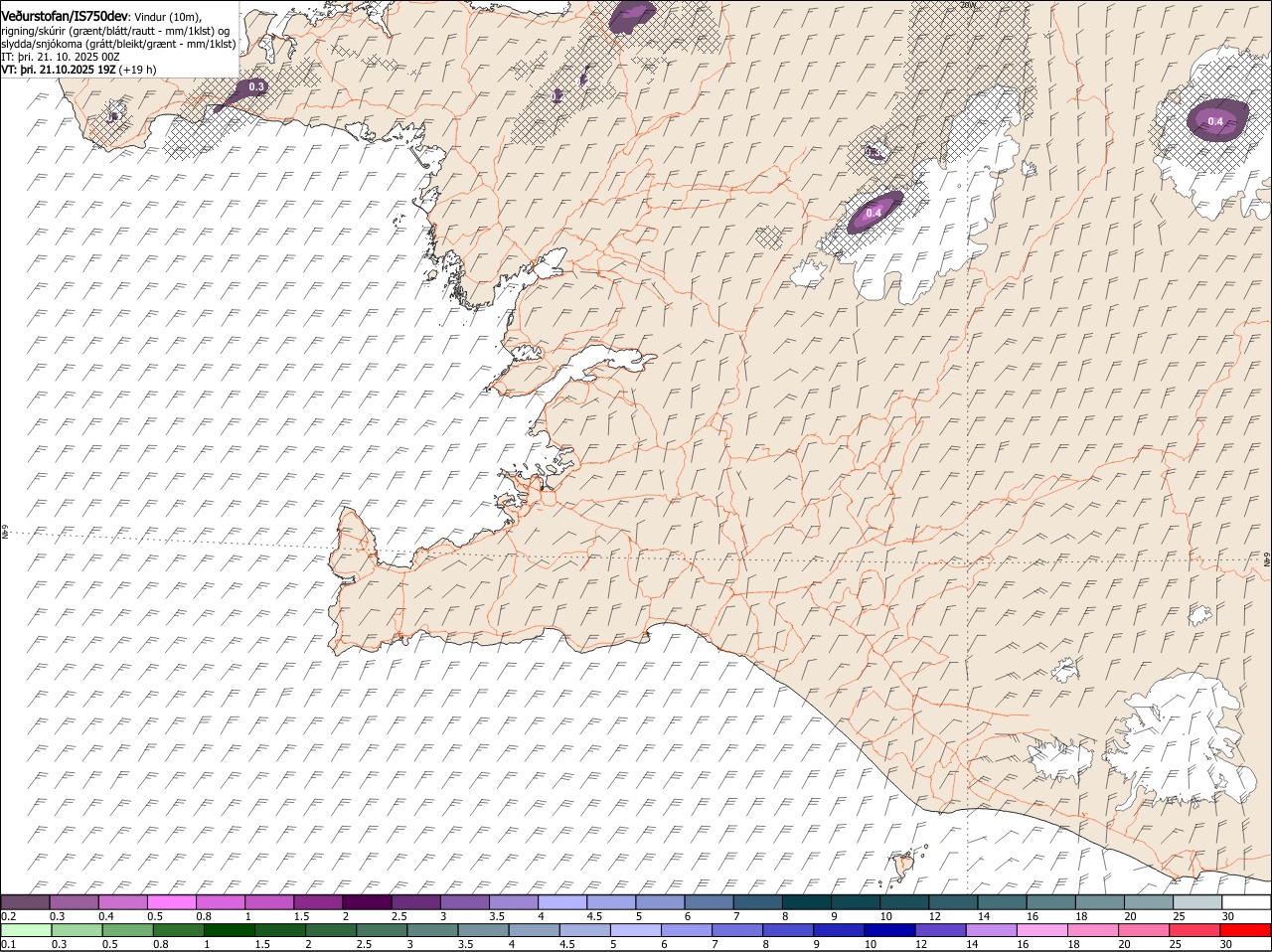
Task: Click the purple precipitation blob at the top edge
Action: point(633,16)
